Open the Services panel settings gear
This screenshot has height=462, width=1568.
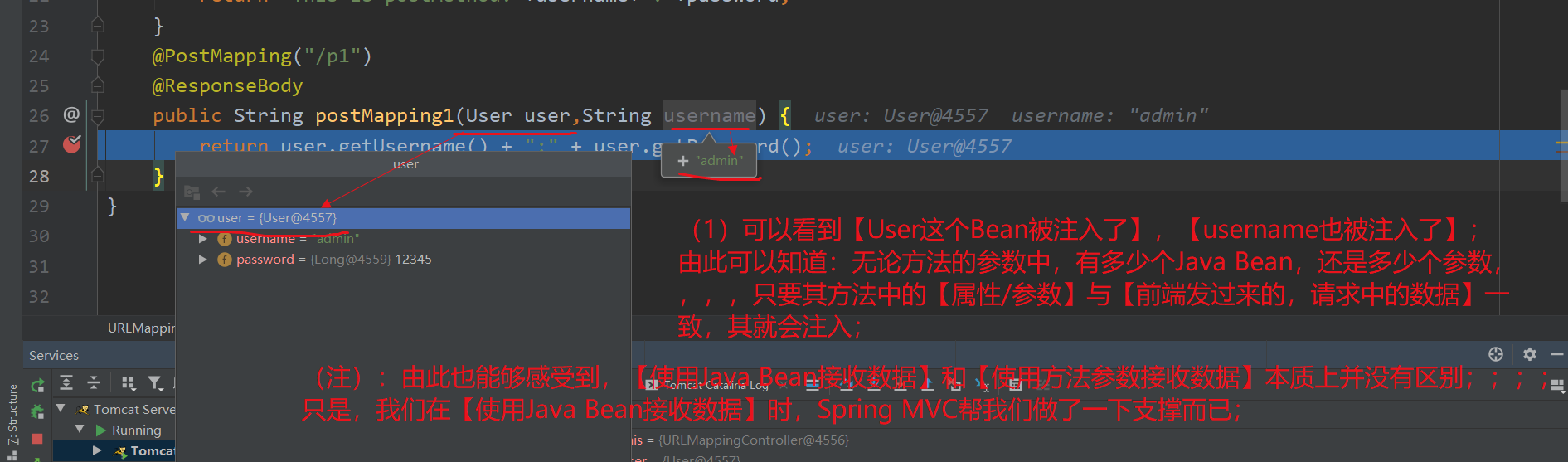coord(1530,354)
